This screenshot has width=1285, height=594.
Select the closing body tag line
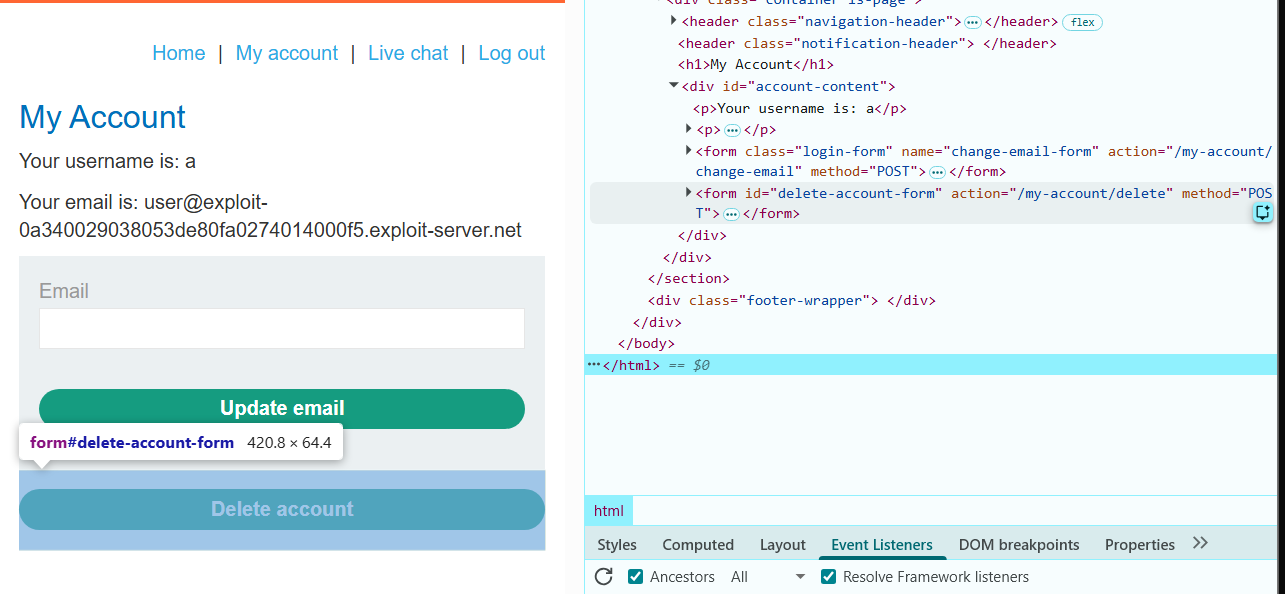646,344
